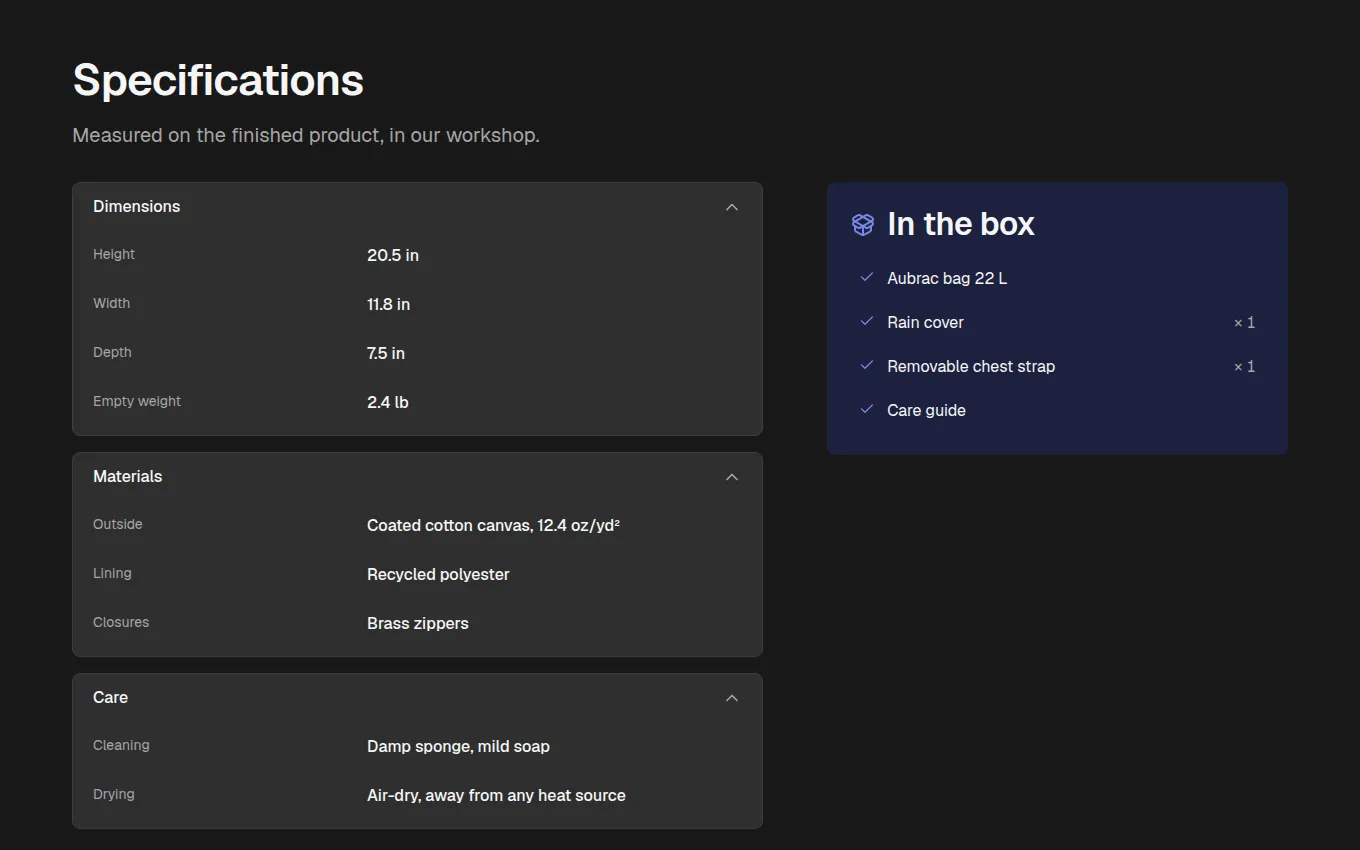Collapse the Materials section chevron
Screen dimensions: 1360x850
[731, 477]
